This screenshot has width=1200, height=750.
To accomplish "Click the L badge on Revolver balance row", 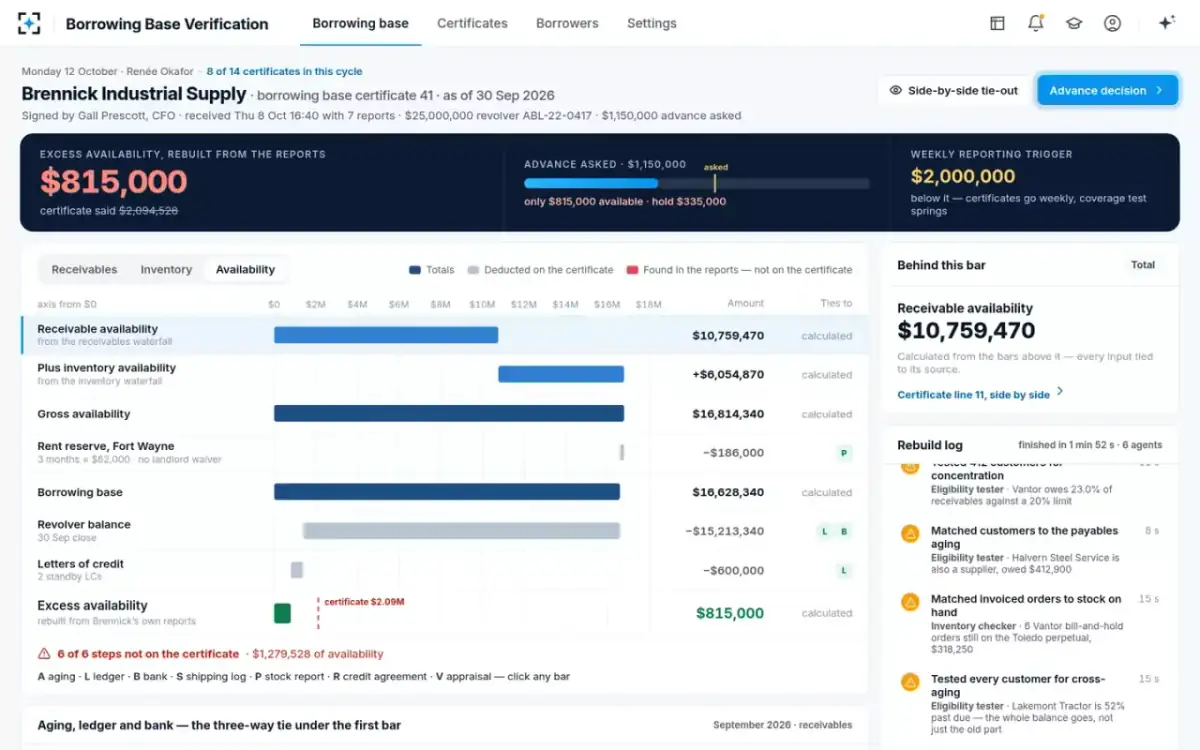I will tap(825, 531).
